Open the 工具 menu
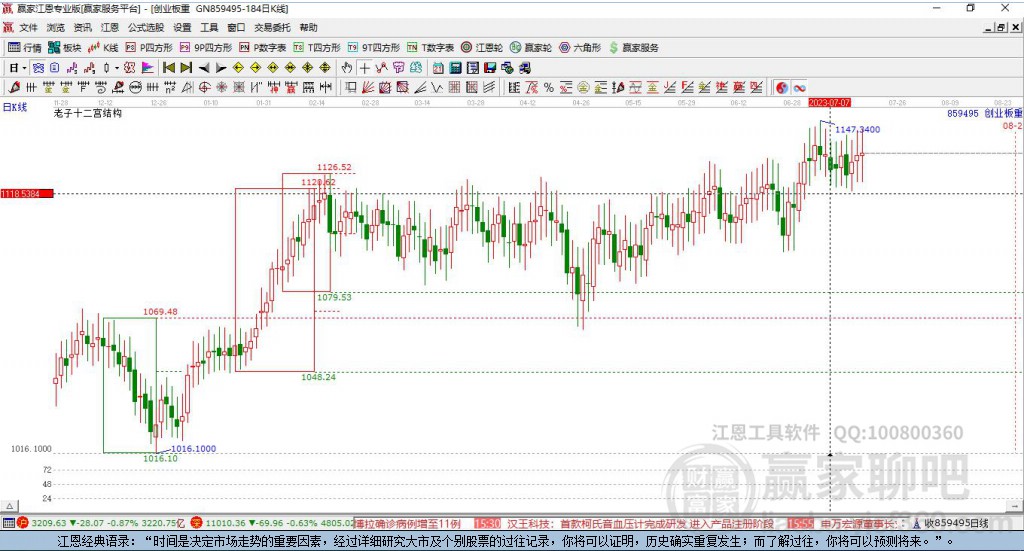This screenshot has width=1024, height=551. [209, 27]
